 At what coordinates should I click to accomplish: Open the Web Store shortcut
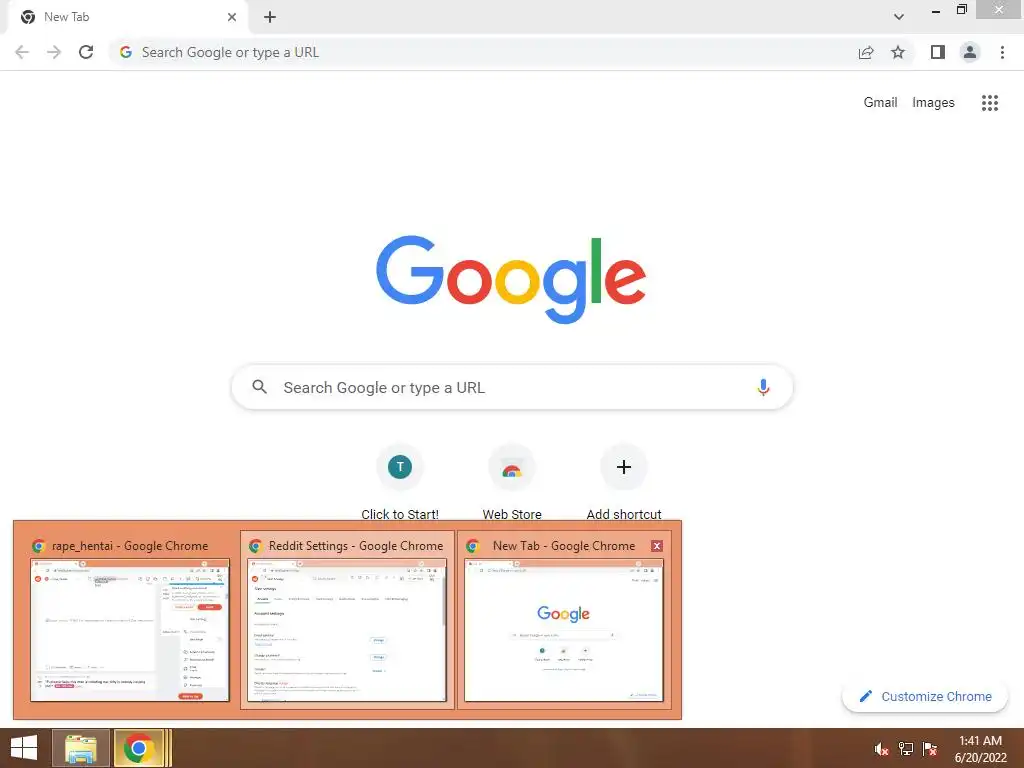512,482
